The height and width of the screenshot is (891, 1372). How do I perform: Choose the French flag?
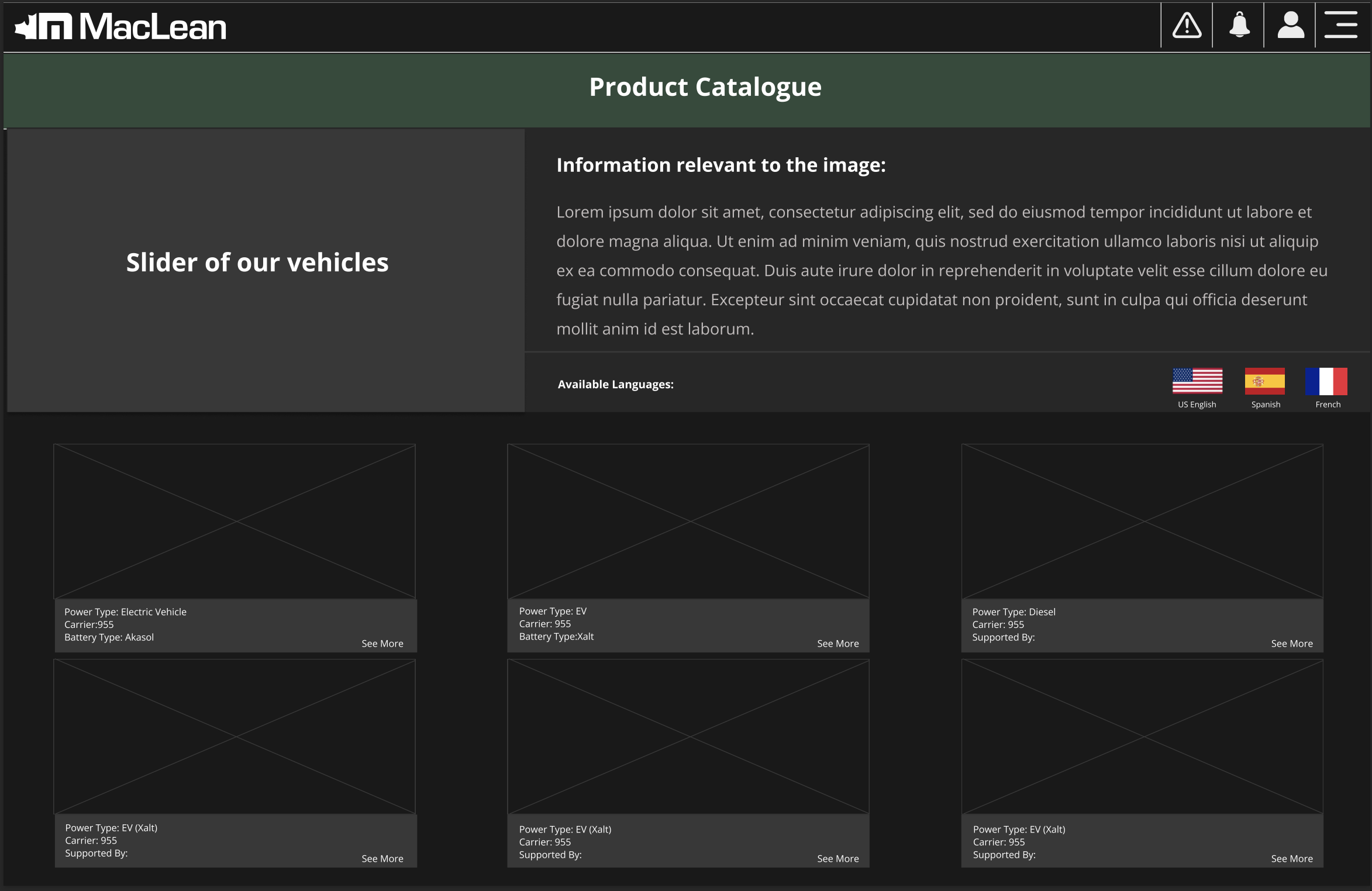[1326, 381]
